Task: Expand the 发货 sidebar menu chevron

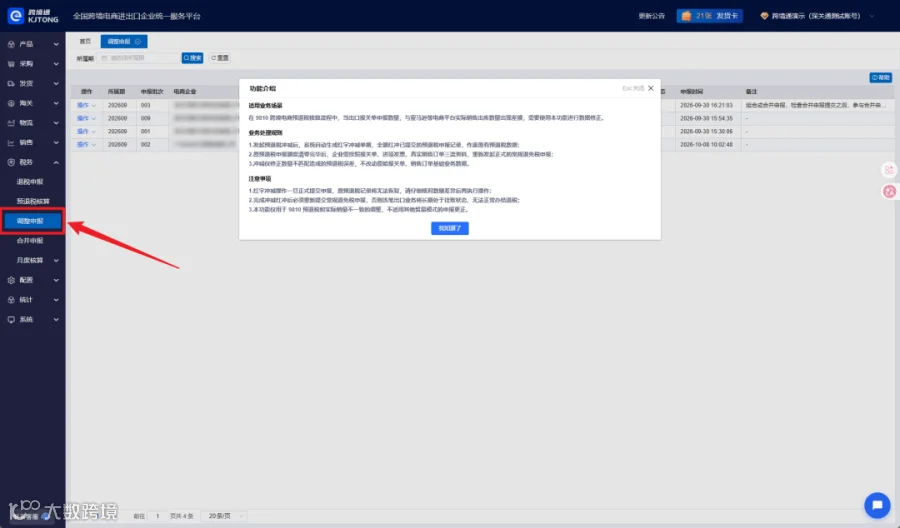Action: pos(56,83)
